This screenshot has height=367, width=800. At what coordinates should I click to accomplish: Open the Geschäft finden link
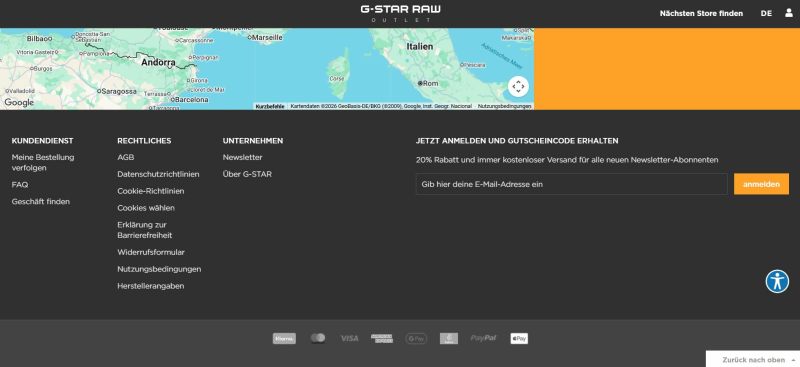41,202
